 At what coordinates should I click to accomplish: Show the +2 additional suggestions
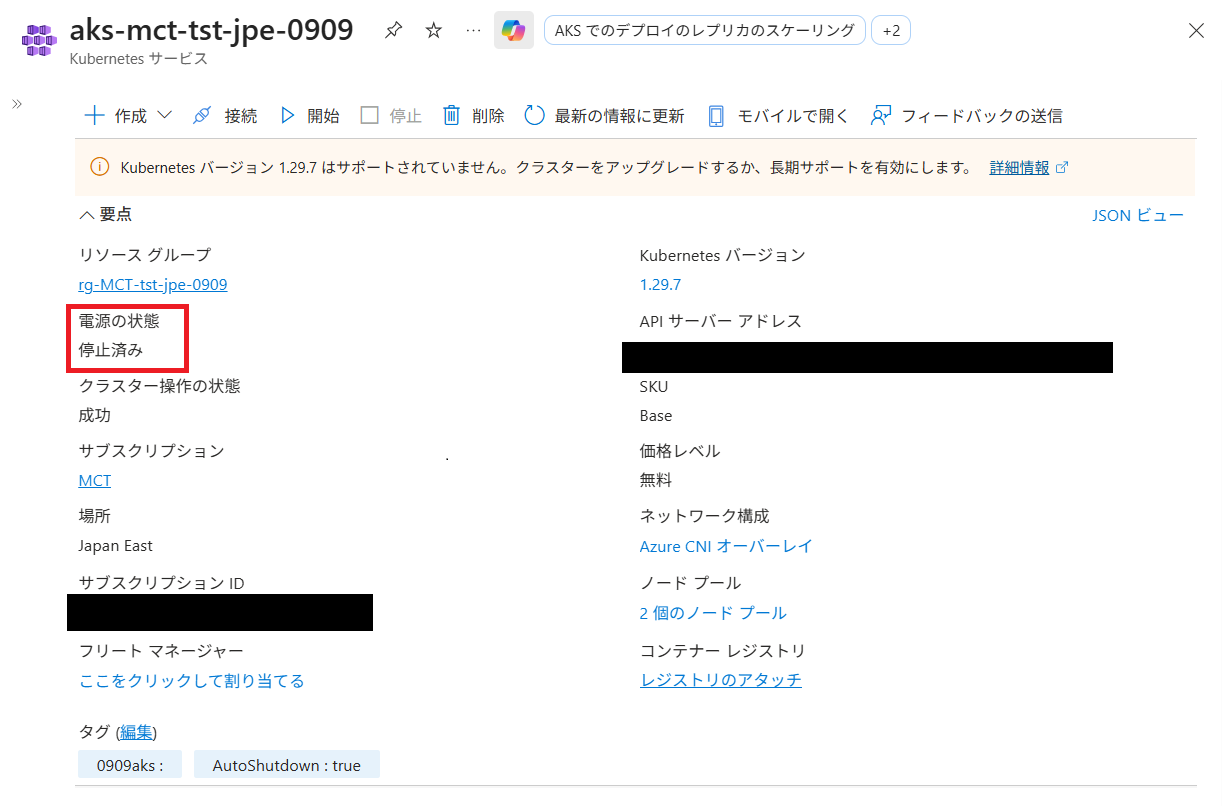click(891, 31)
